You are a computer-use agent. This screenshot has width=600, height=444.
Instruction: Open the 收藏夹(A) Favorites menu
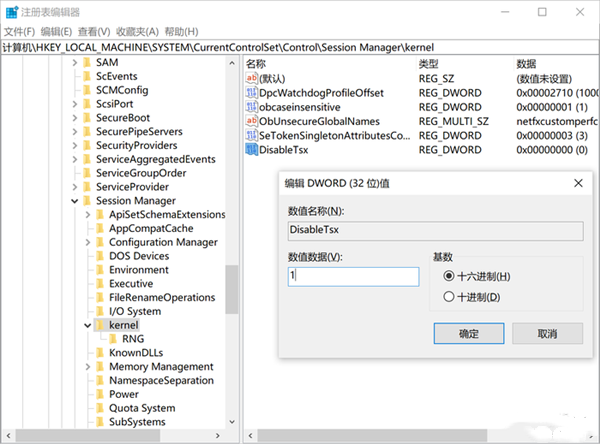(x=137, y=31)
